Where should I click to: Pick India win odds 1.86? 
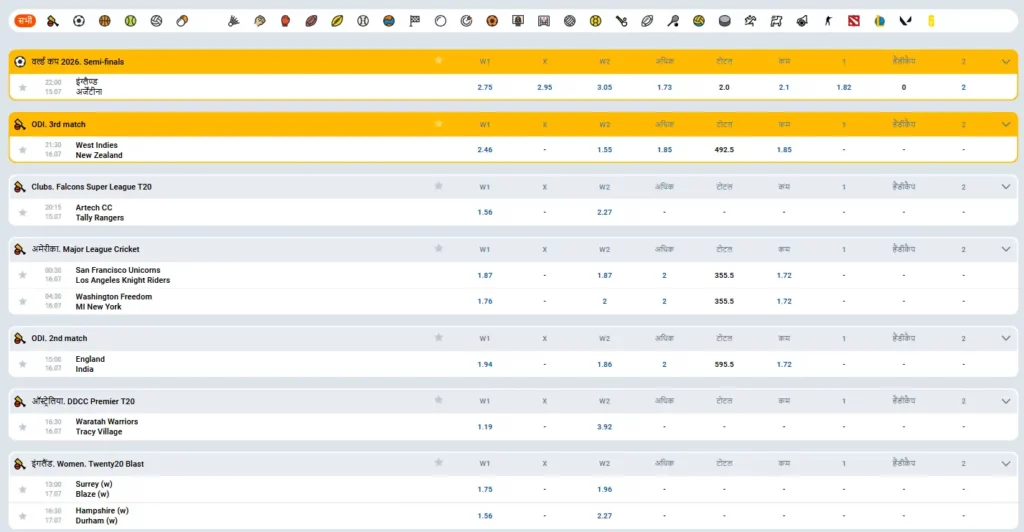click(x=605, y=364)
